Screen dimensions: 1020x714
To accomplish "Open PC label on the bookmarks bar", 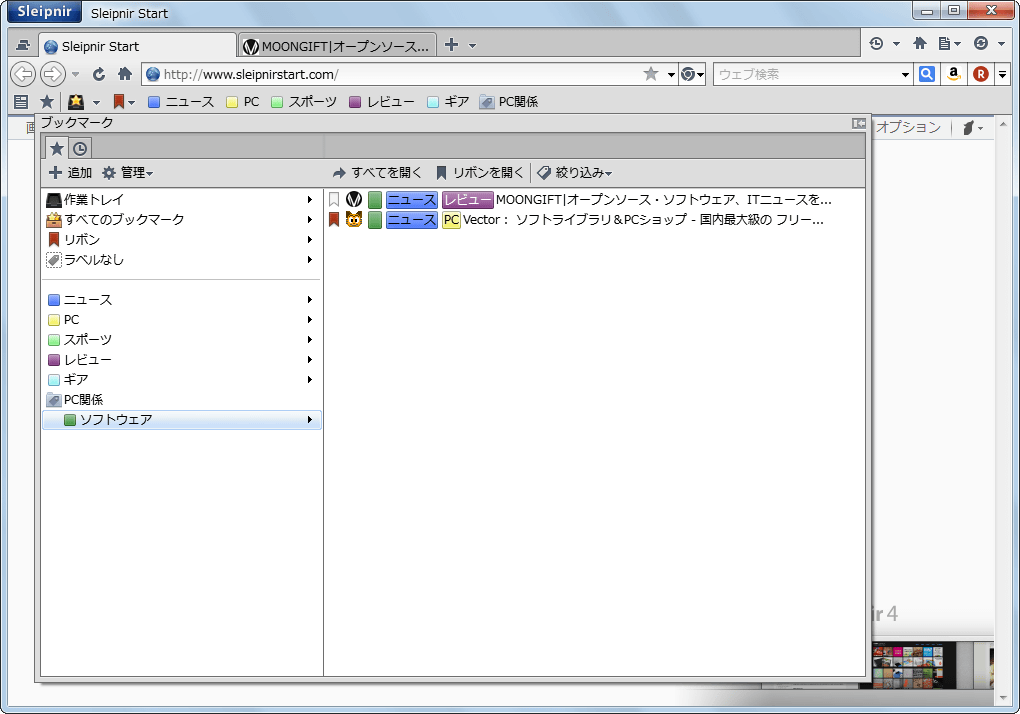I will click(243, 101).
